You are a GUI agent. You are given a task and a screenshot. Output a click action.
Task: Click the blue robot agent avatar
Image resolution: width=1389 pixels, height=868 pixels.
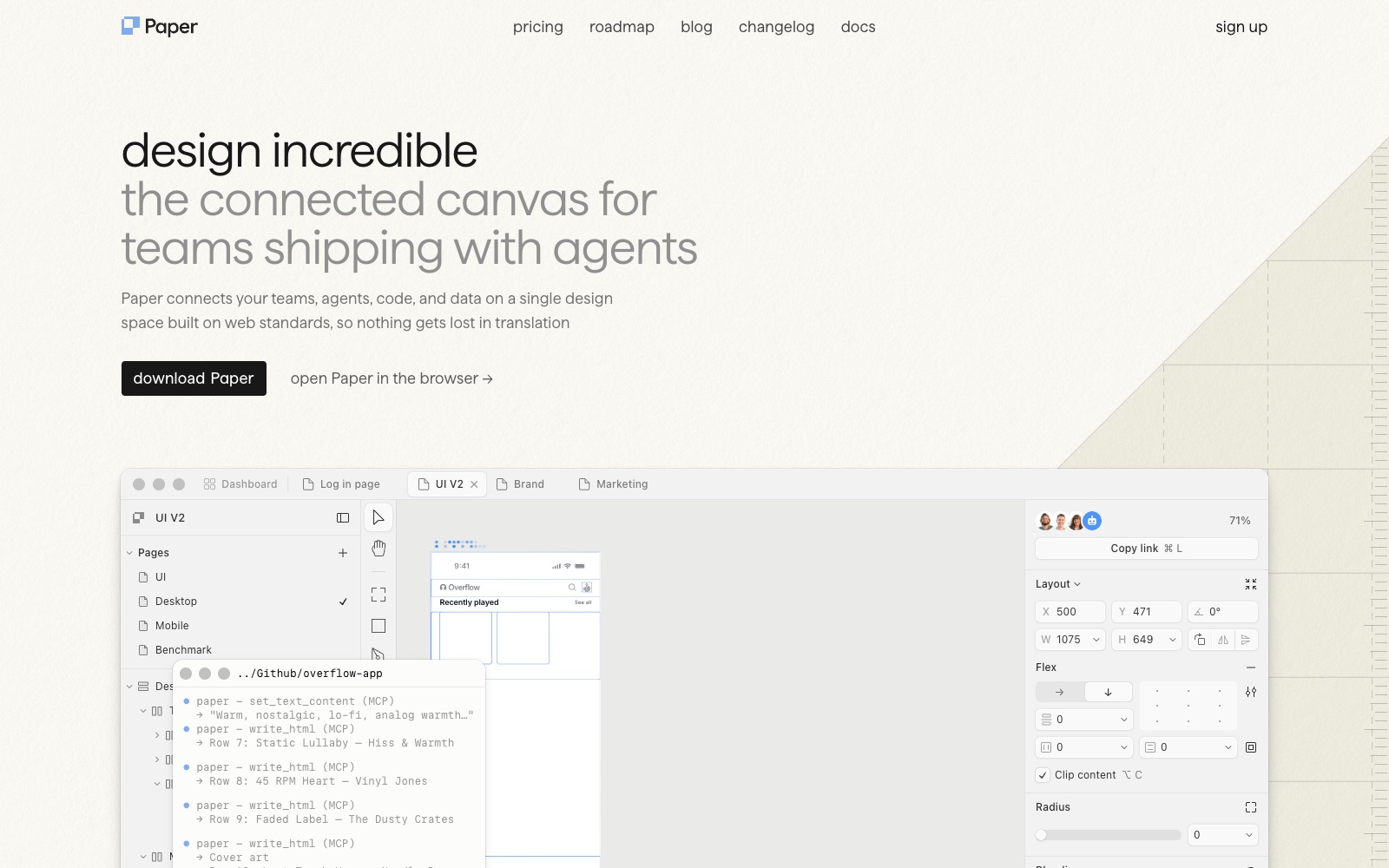[x=1092, y=521]
